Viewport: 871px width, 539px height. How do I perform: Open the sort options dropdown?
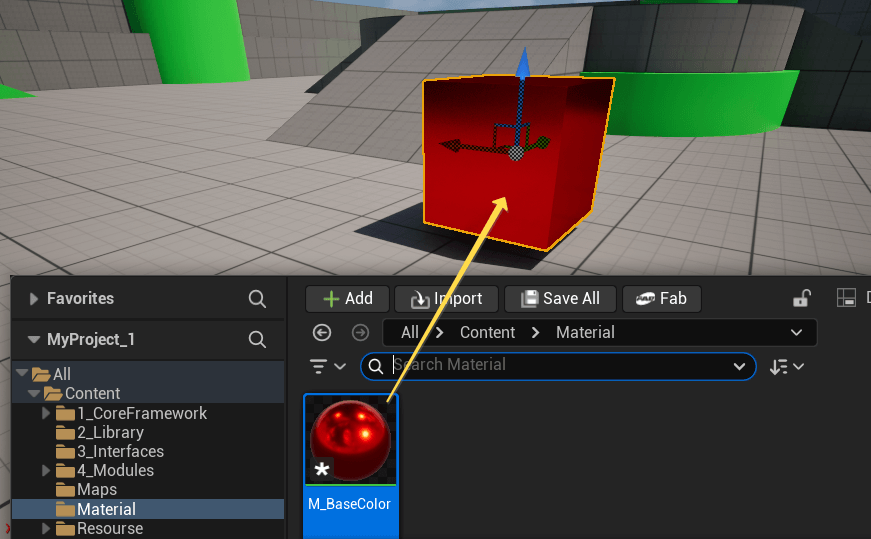(787, 366)
